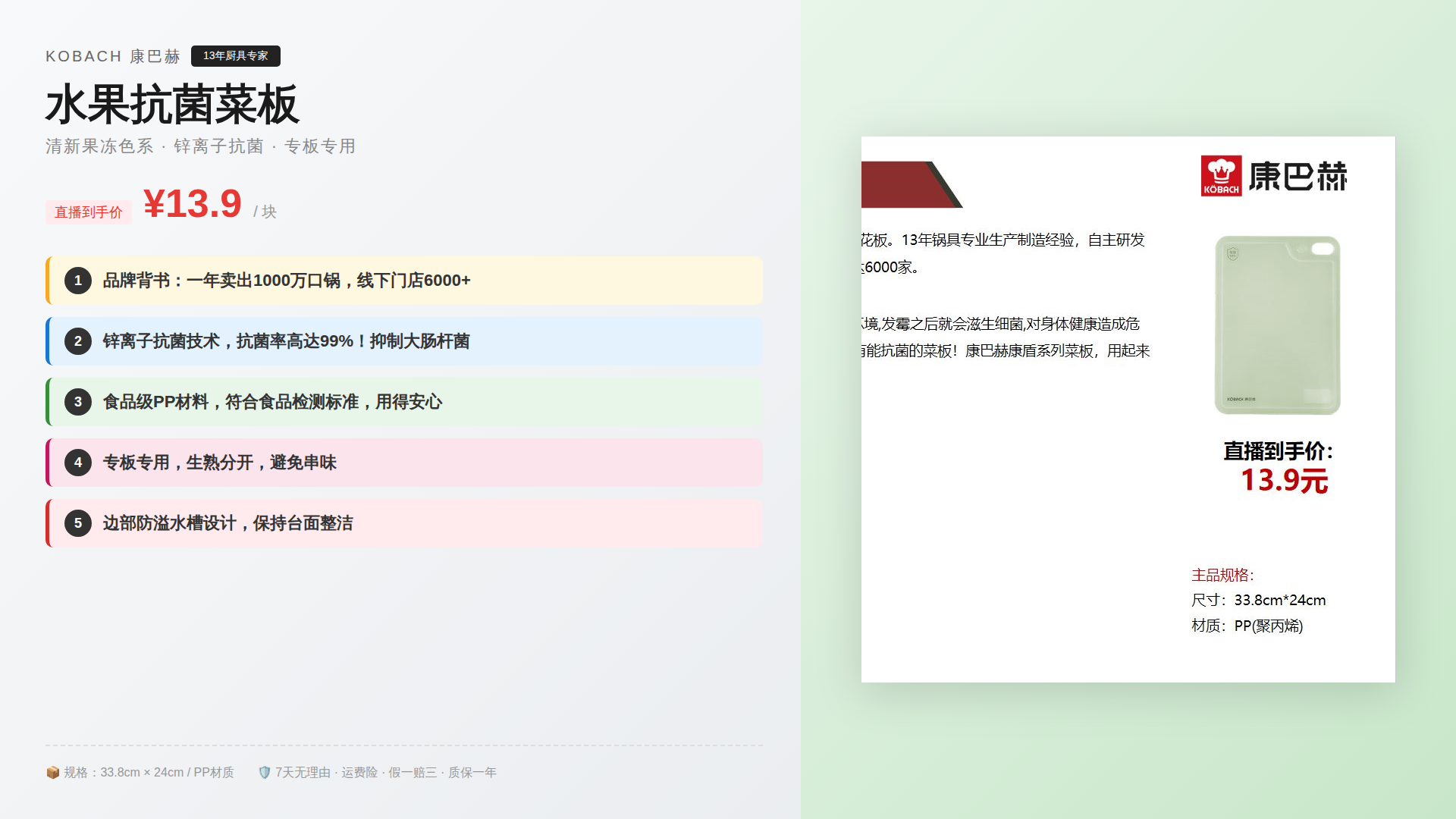
Task: Click the package box icon beside 规格
Action: coord(52,772)
